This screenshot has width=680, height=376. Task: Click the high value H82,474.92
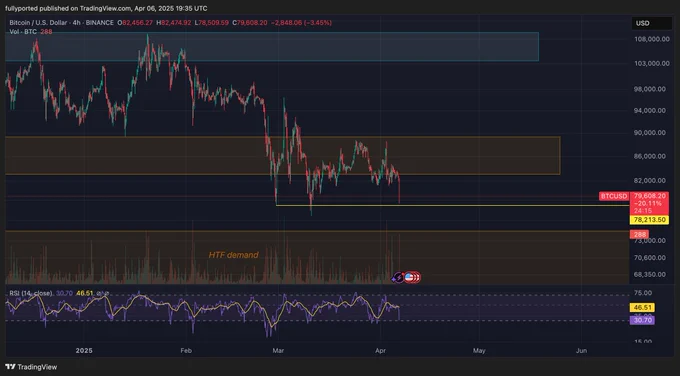pyautogui.click(x=173, y=23)
